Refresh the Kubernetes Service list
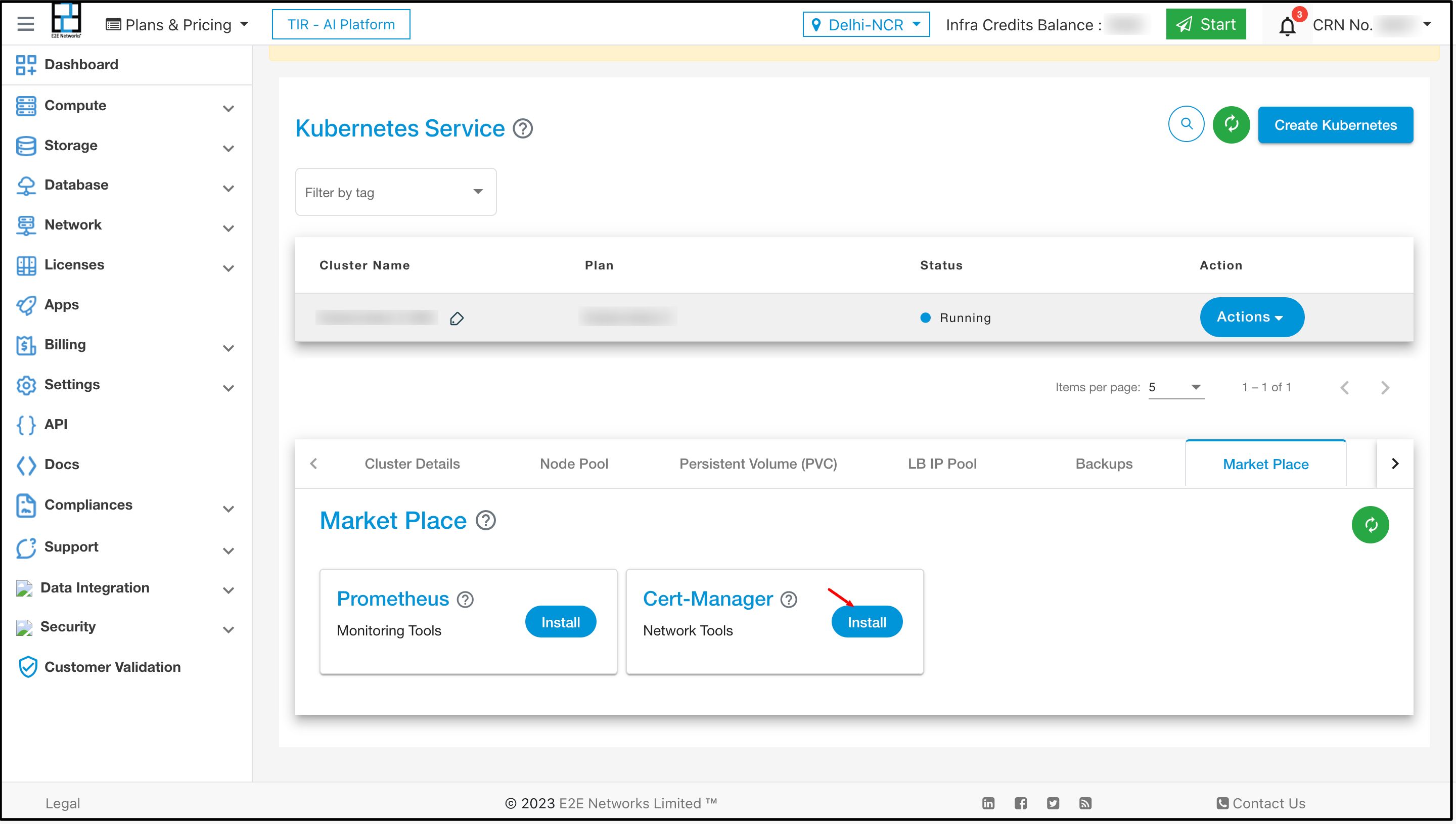 pos(1231,124)
